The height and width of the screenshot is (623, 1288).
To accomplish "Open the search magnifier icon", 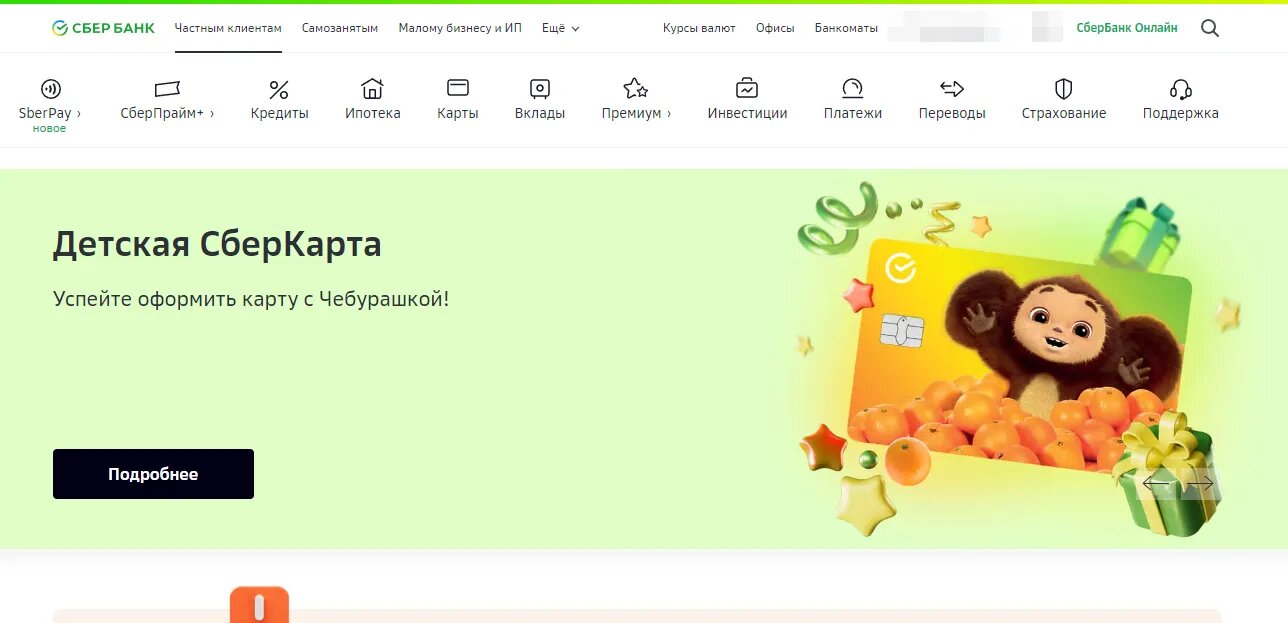I will [1210, 28].
